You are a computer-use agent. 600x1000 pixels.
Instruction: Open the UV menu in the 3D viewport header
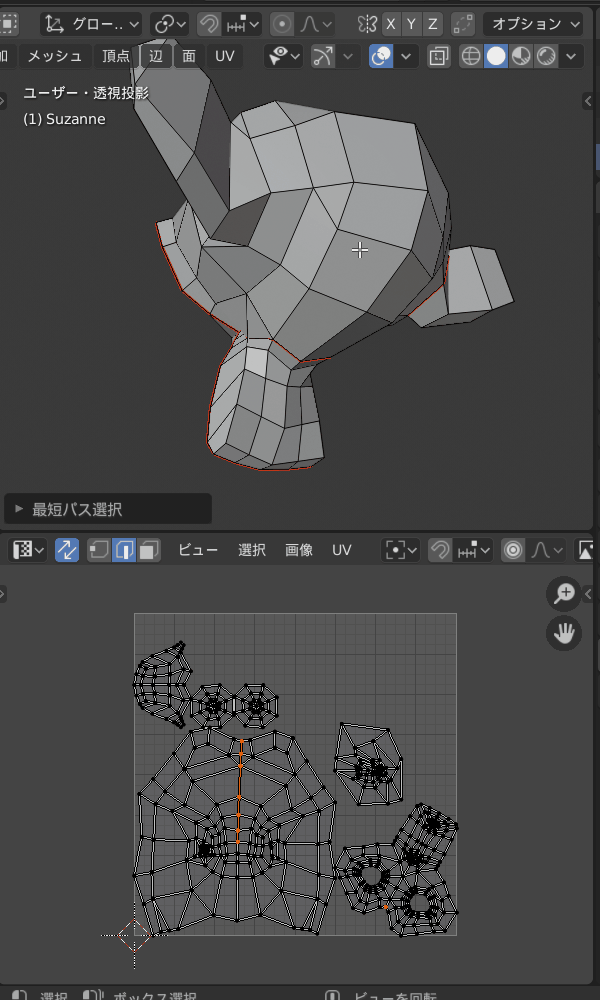[224, 56]
